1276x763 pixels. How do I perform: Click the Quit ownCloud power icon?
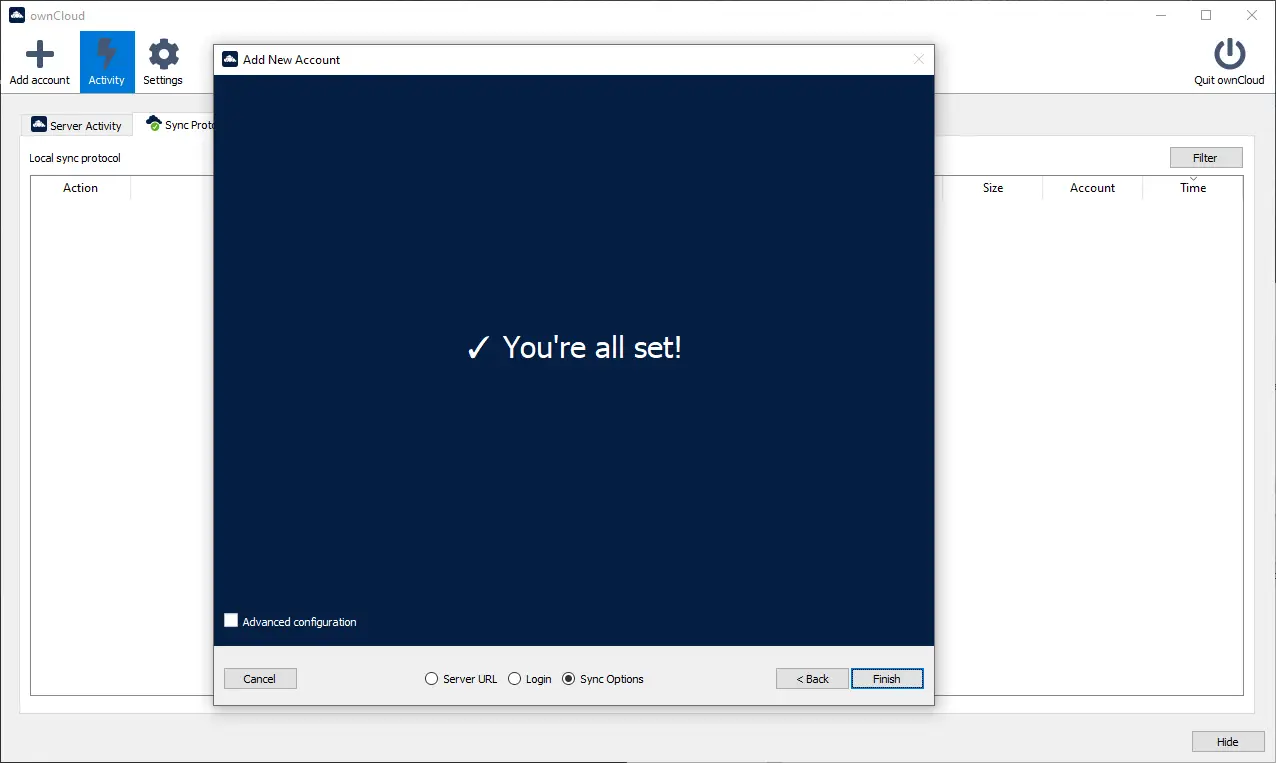(x=1229, y=54)
